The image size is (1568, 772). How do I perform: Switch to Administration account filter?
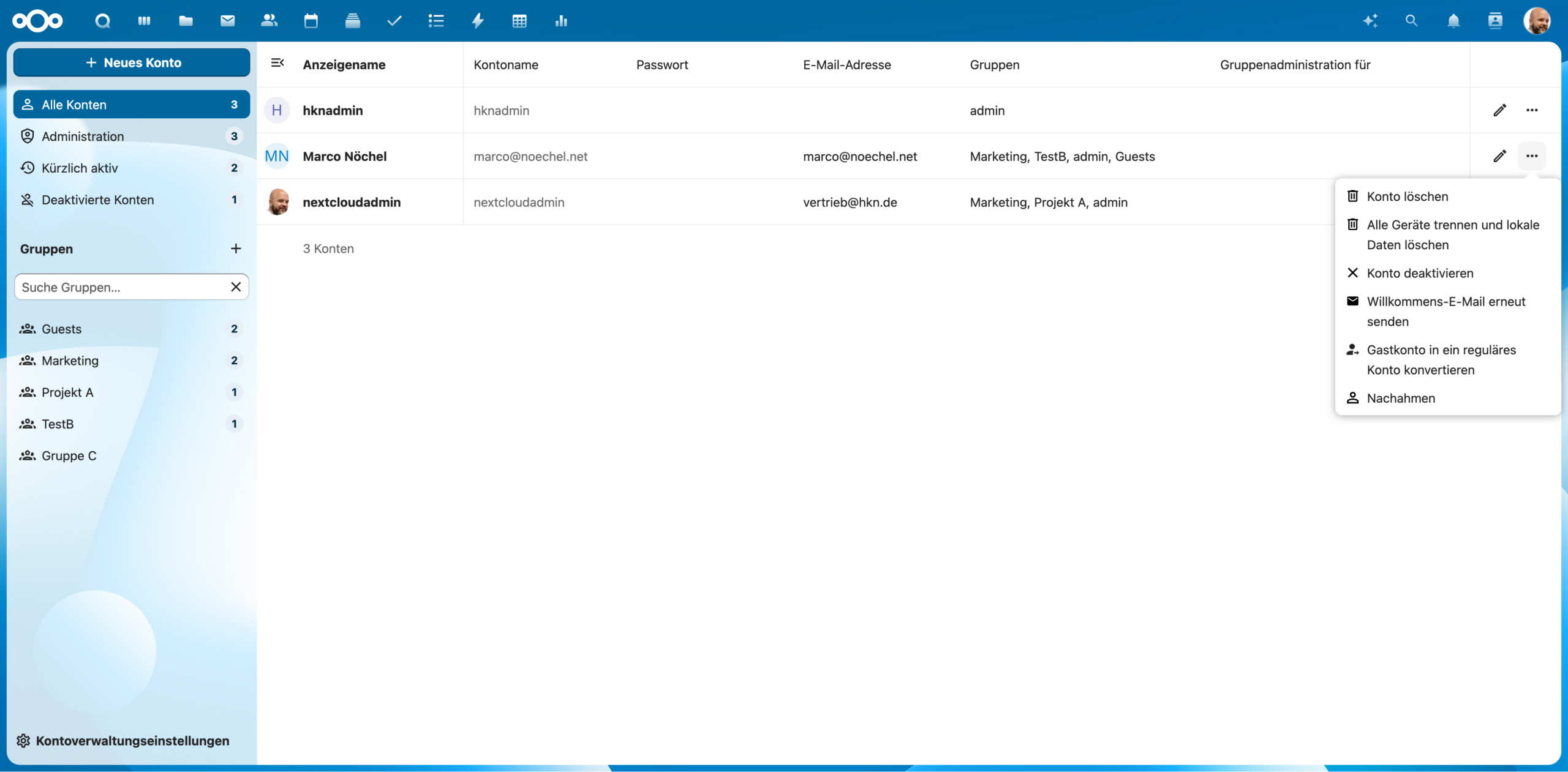81,136
